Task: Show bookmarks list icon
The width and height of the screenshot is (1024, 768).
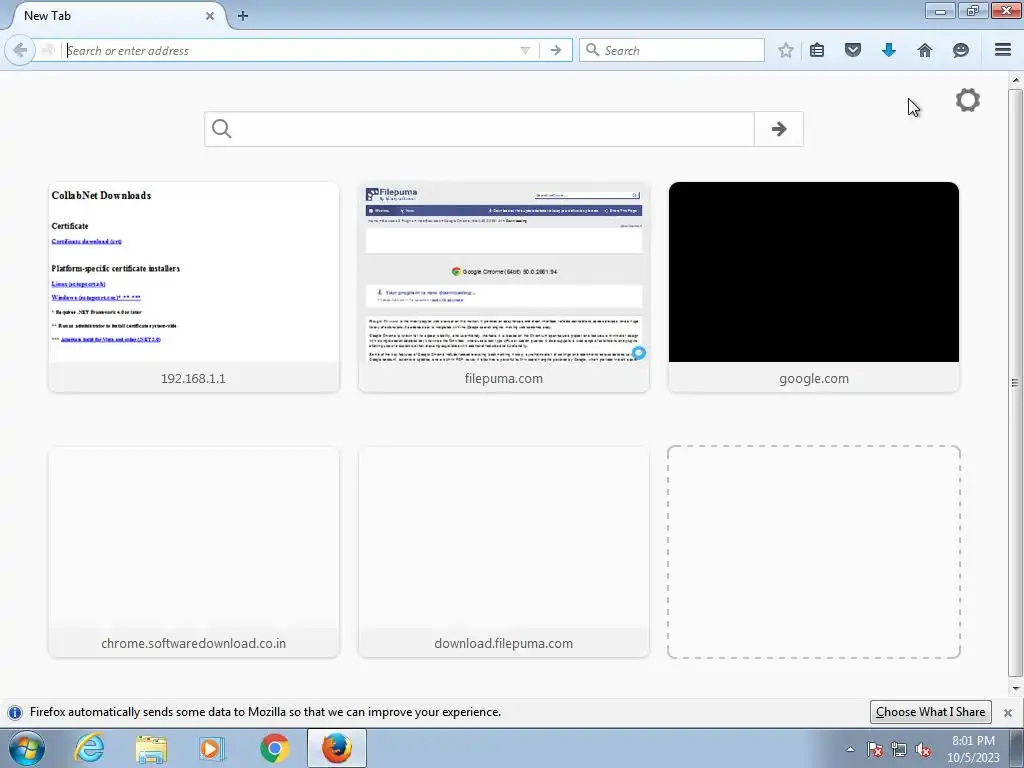Action: (x=817, y=50)
